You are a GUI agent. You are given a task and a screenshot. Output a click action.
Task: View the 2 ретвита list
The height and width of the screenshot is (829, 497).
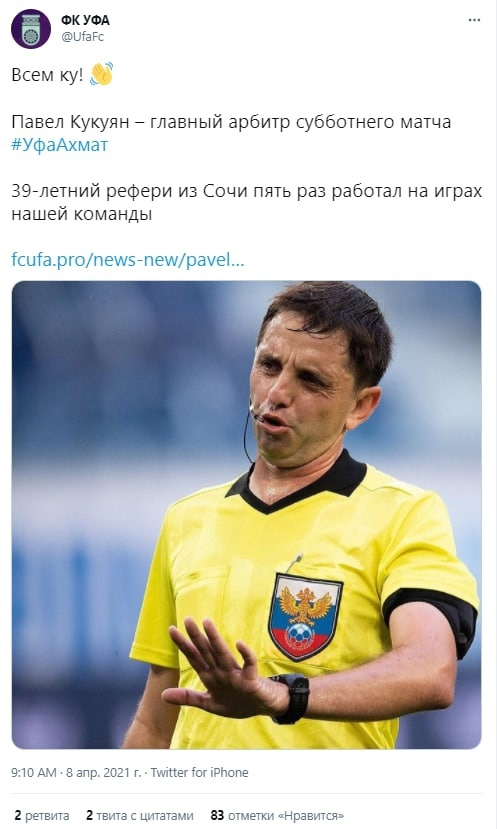(x=42, y=815)
